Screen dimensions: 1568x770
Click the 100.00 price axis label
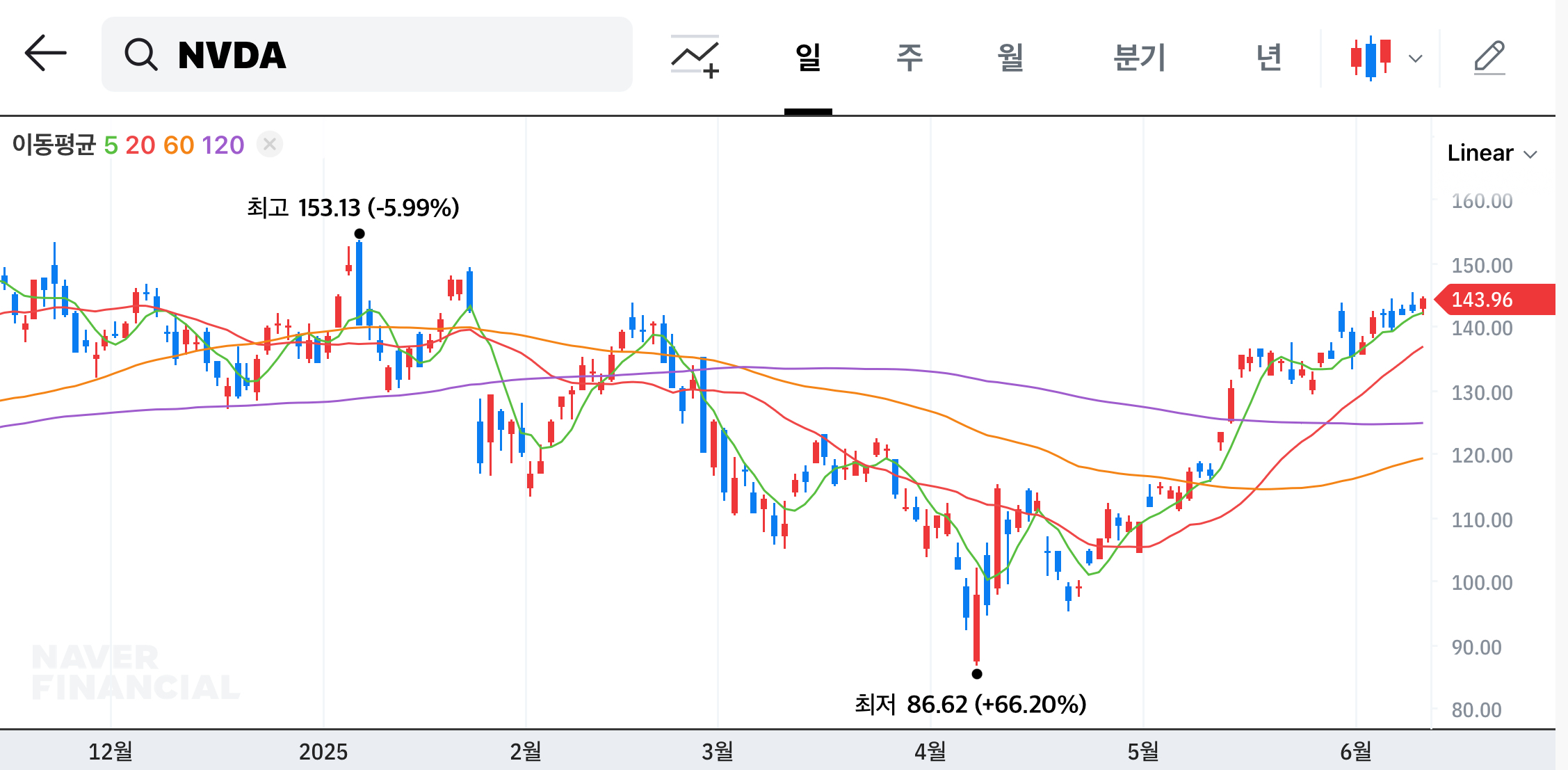pos(1482,582)
